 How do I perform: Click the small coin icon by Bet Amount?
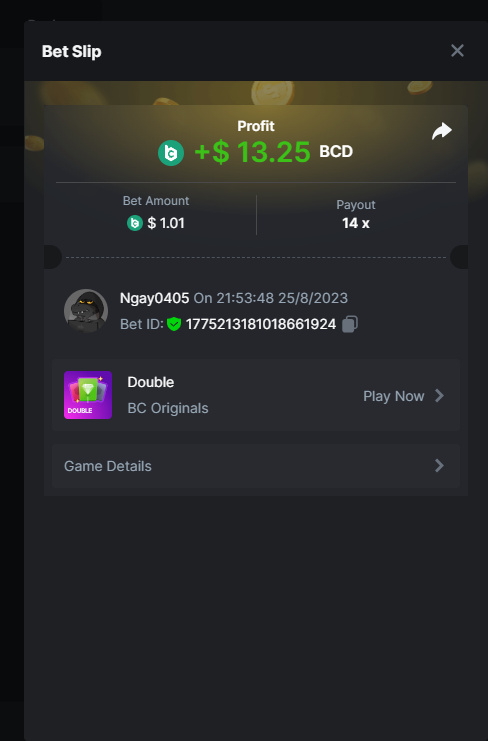[135, 223]
